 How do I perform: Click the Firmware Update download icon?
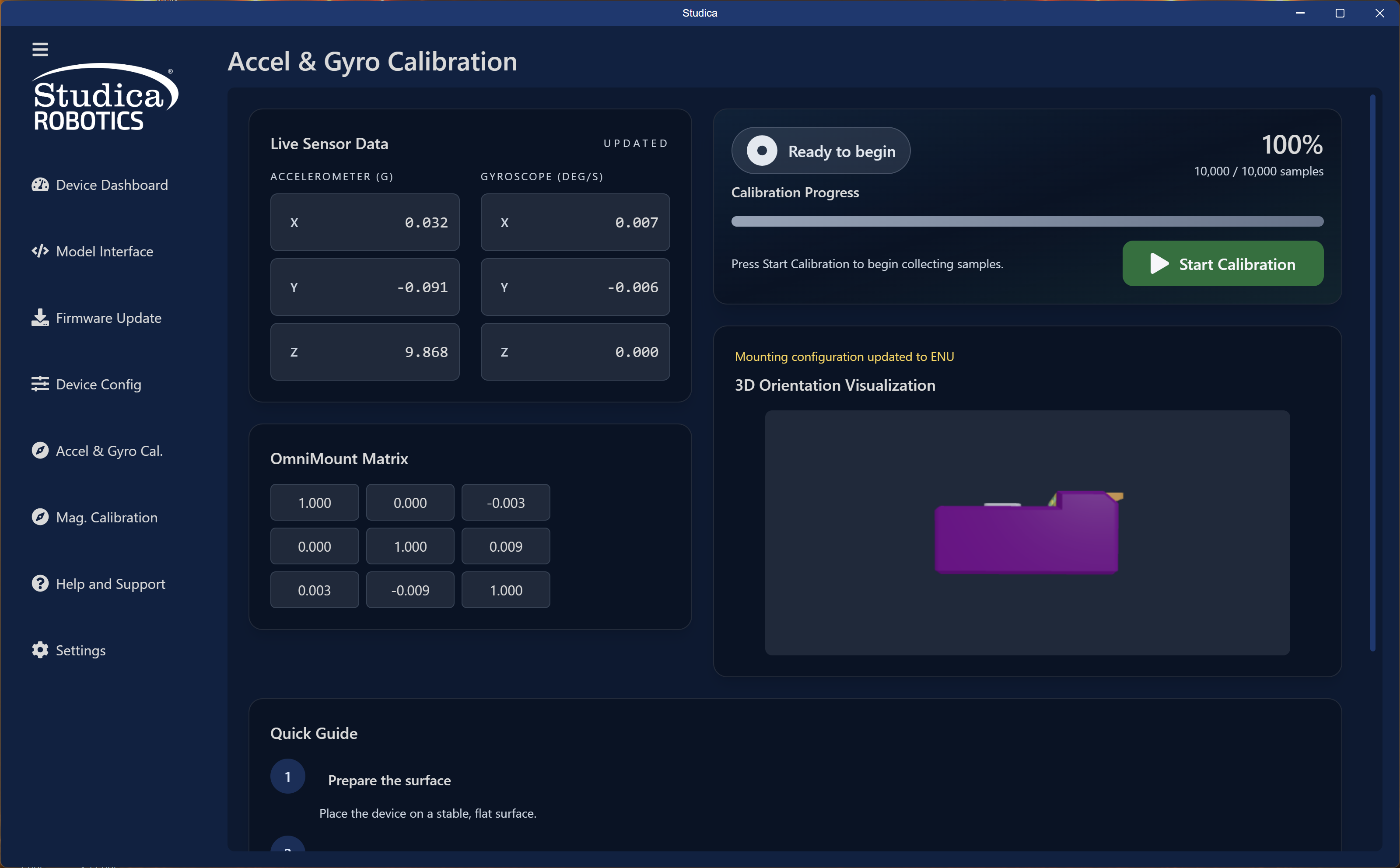point(40,318)
